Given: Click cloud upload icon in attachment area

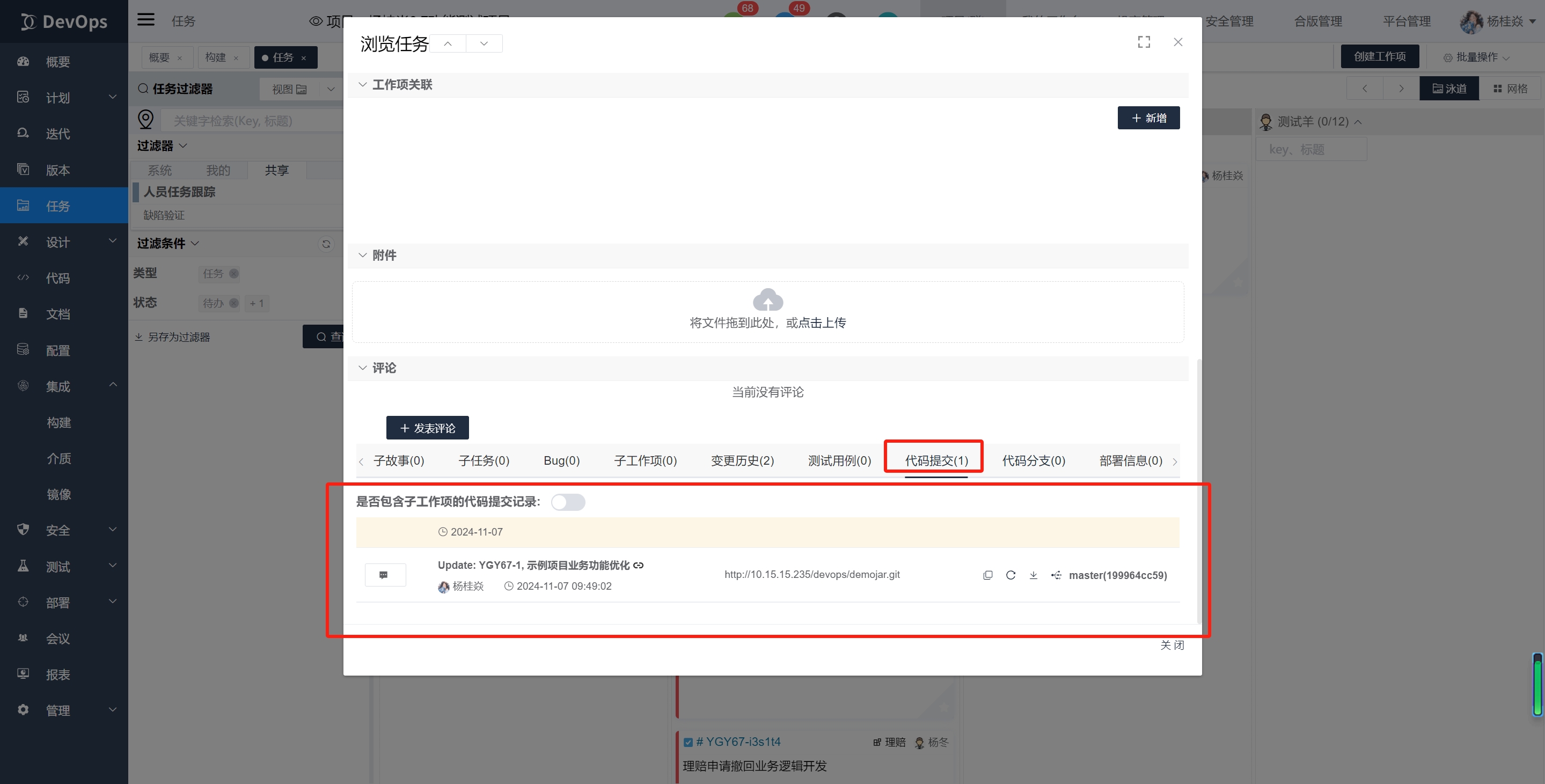Looking at the screenshot, I should click(x=768, y=300).
